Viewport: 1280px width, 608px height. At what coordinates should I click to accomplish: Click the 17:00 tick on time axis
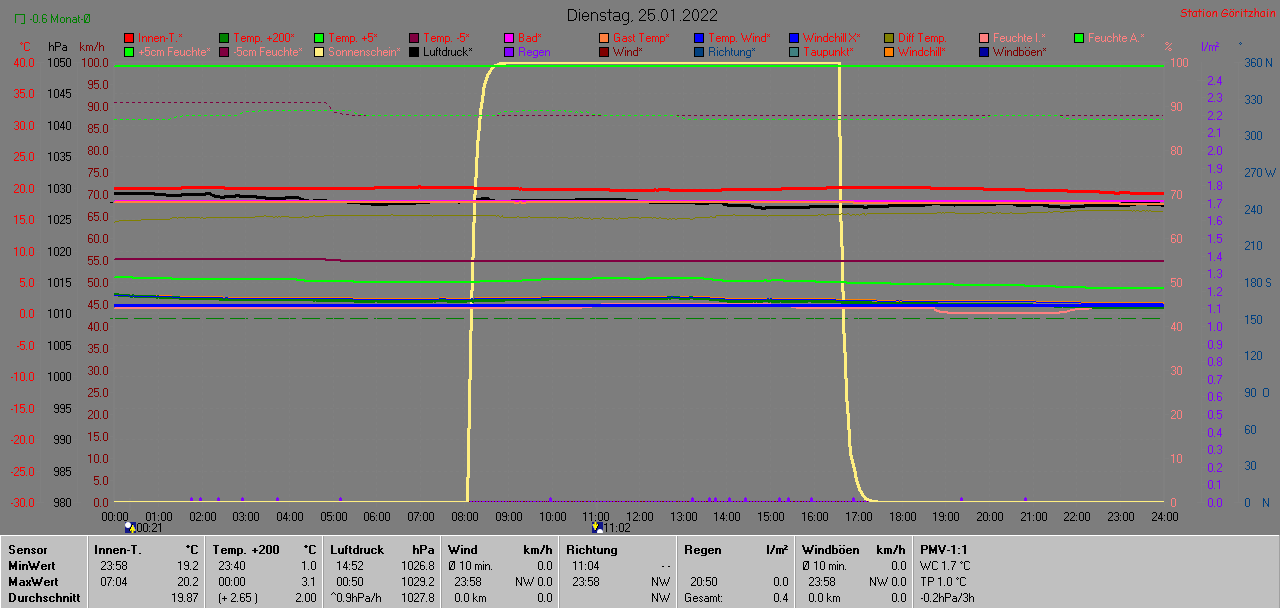859,516
